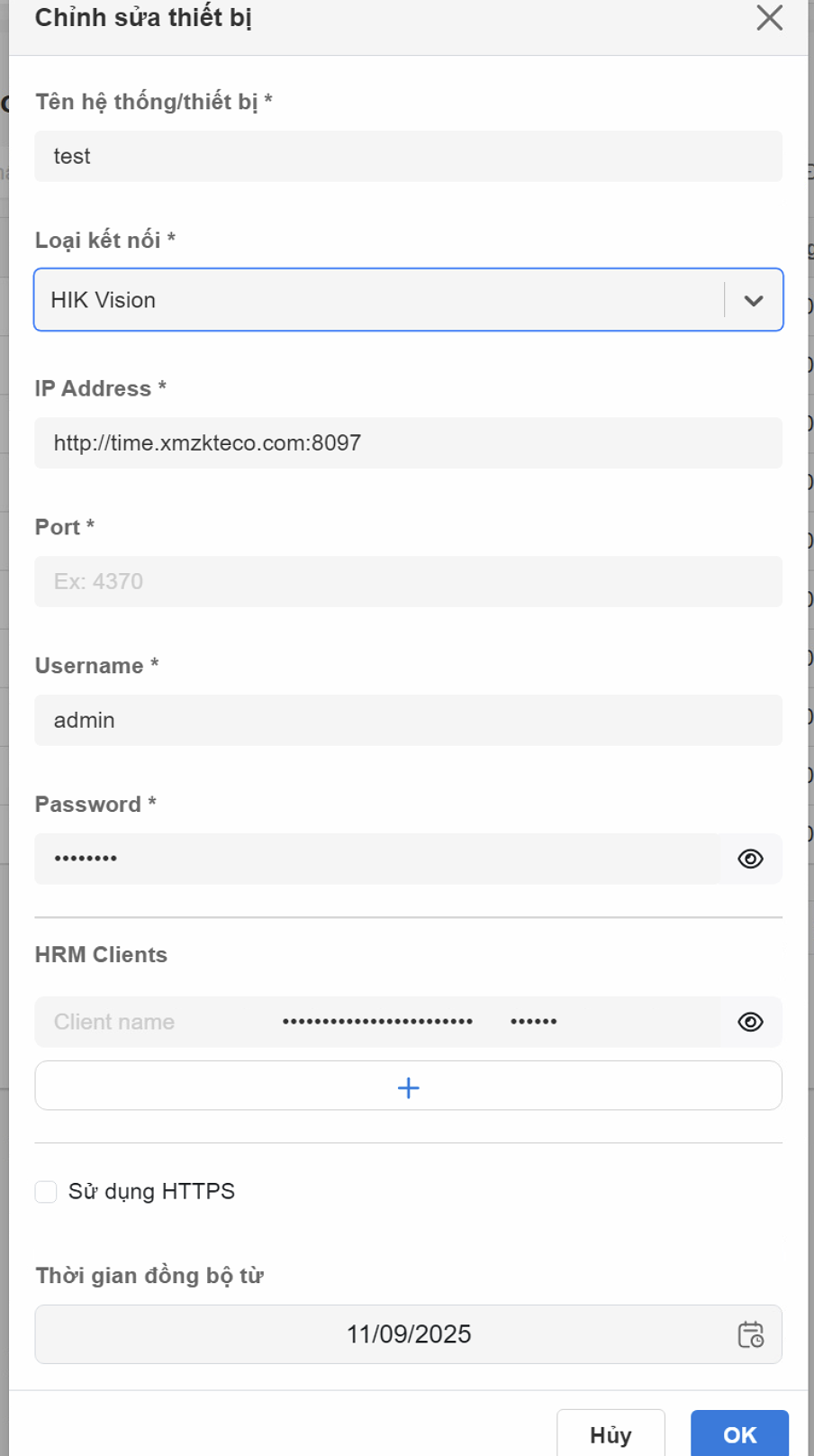Click the device name field containing 'test'
Image resolution: width=814 pixels, height=1456 pixels.
click(407, 156)
